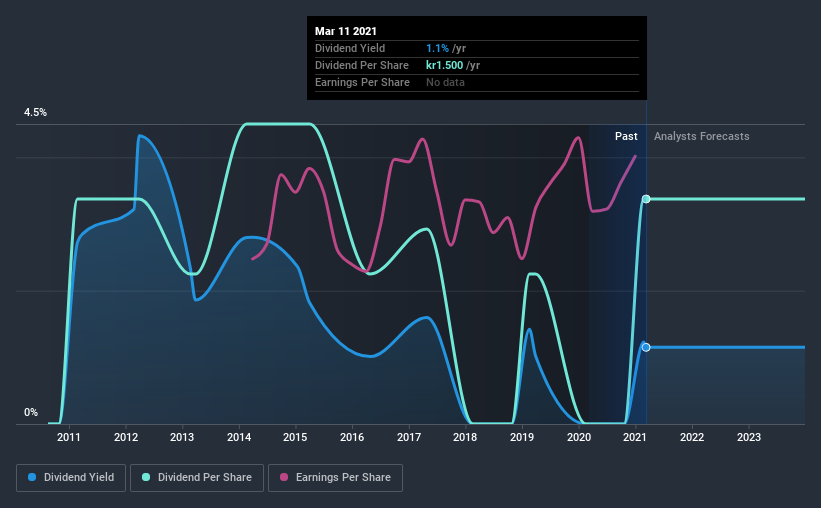This screenshot has height=508, width=821.
Task: Click the 2016 x-axis label
Action: 352,437
